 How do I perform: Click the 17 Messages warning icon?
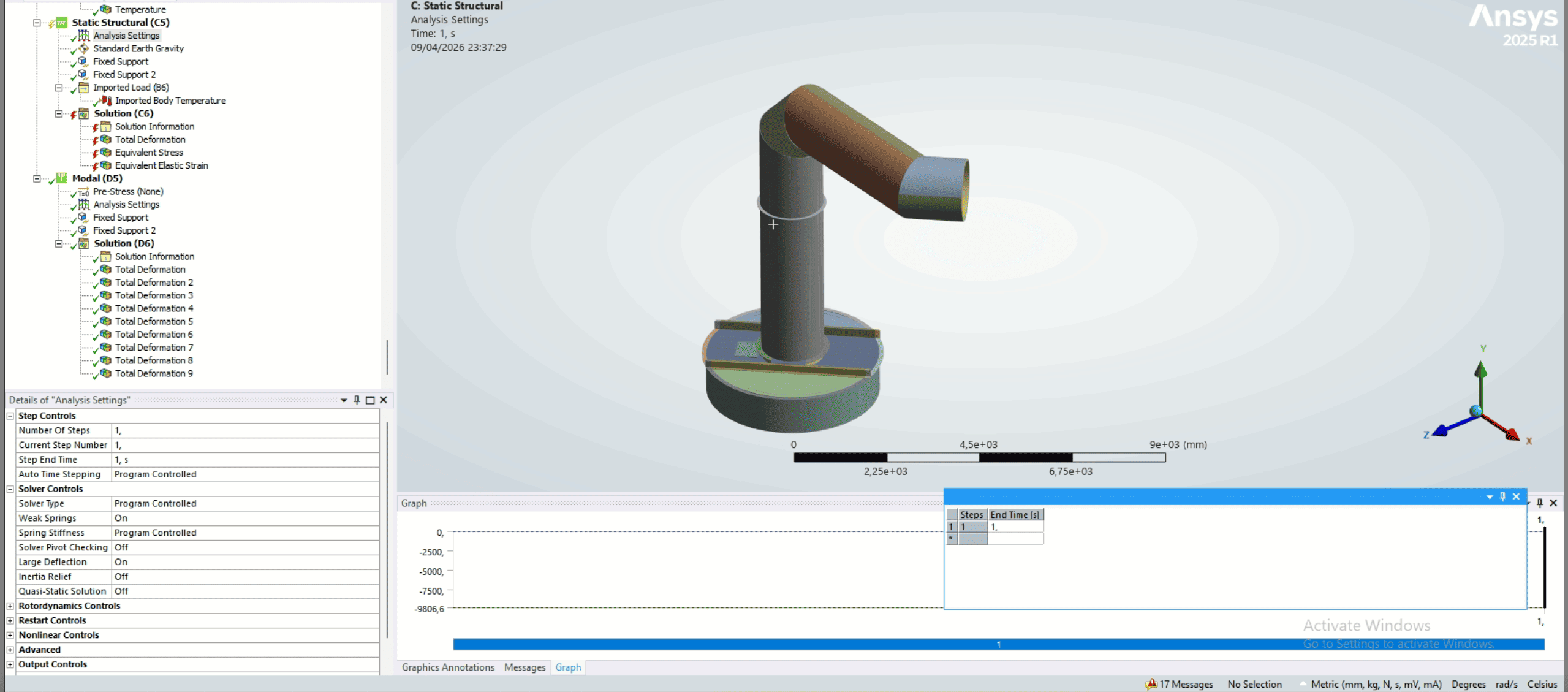(1151, 684)
